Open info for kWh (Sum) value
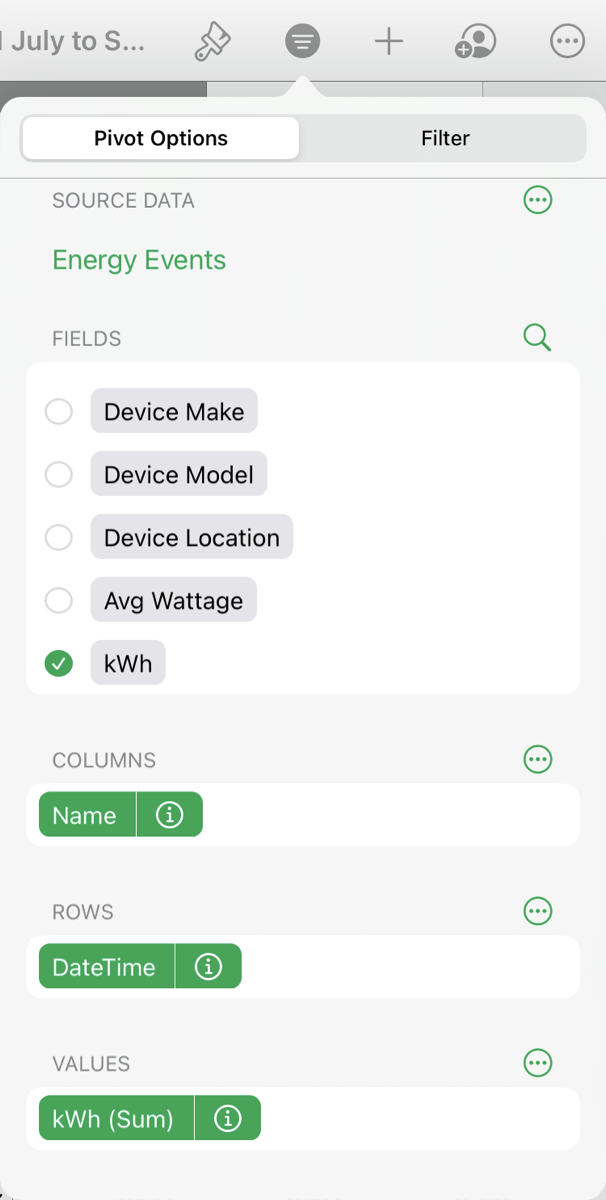 click(x=228, y=1119)
